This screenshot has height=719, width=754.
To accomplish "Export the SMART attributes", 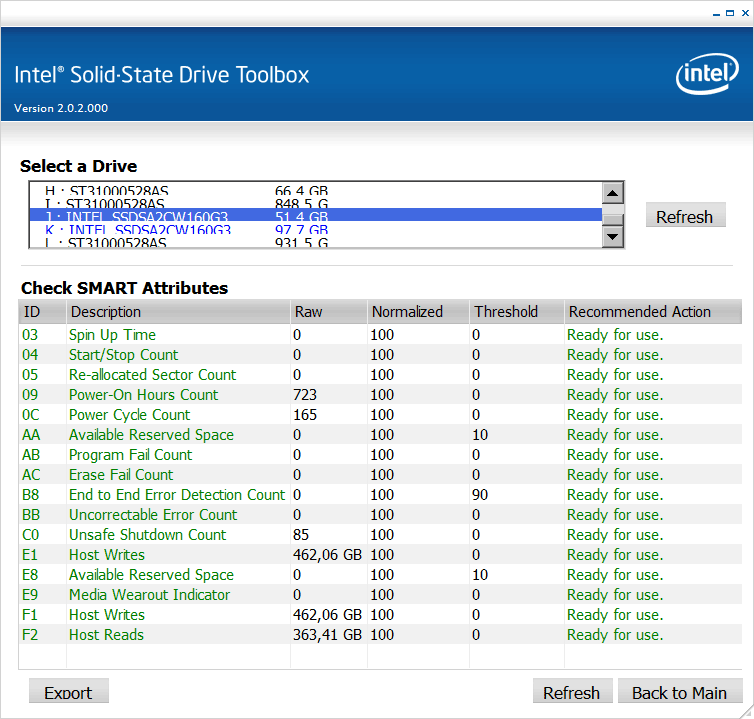I will [68, 692].
